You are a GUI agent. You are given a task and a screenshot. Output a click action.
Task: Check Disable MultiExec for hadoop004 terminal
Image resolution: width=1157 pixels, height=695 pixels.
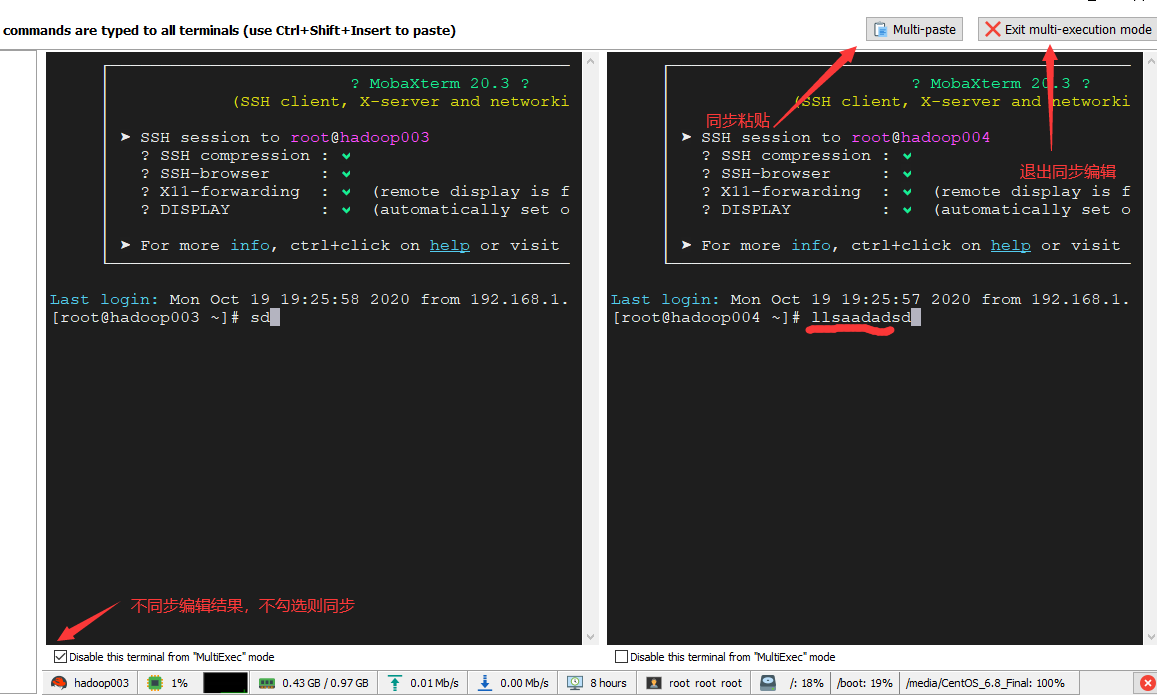621,657
